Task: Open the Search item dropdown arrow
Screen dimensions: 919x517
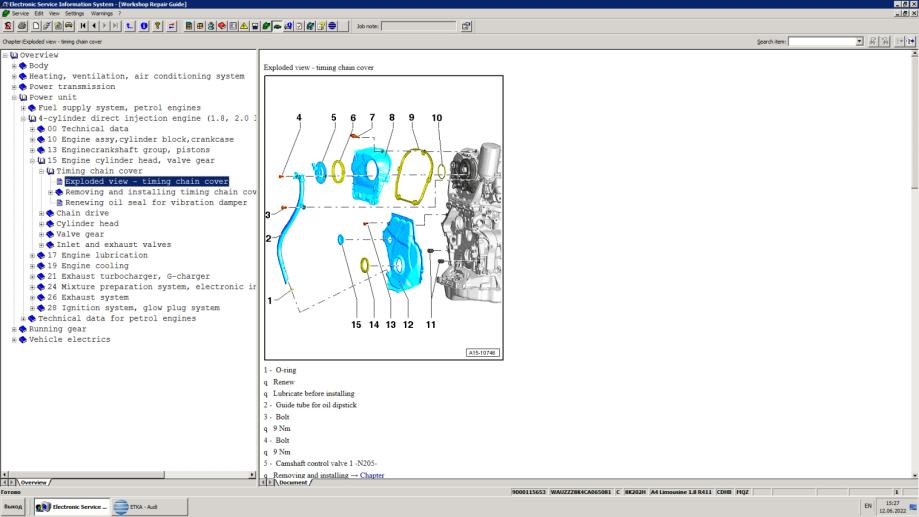Action: (860, 41)
